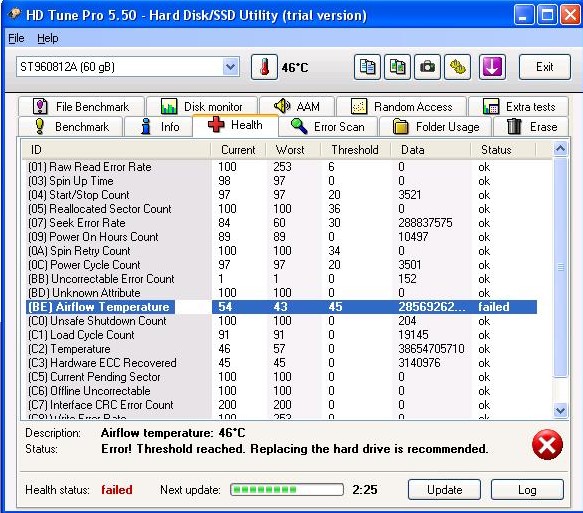Switch to the AAM tab
Image resolution: width=583 pixels, height=513 pixels.
tap(297, 107)
